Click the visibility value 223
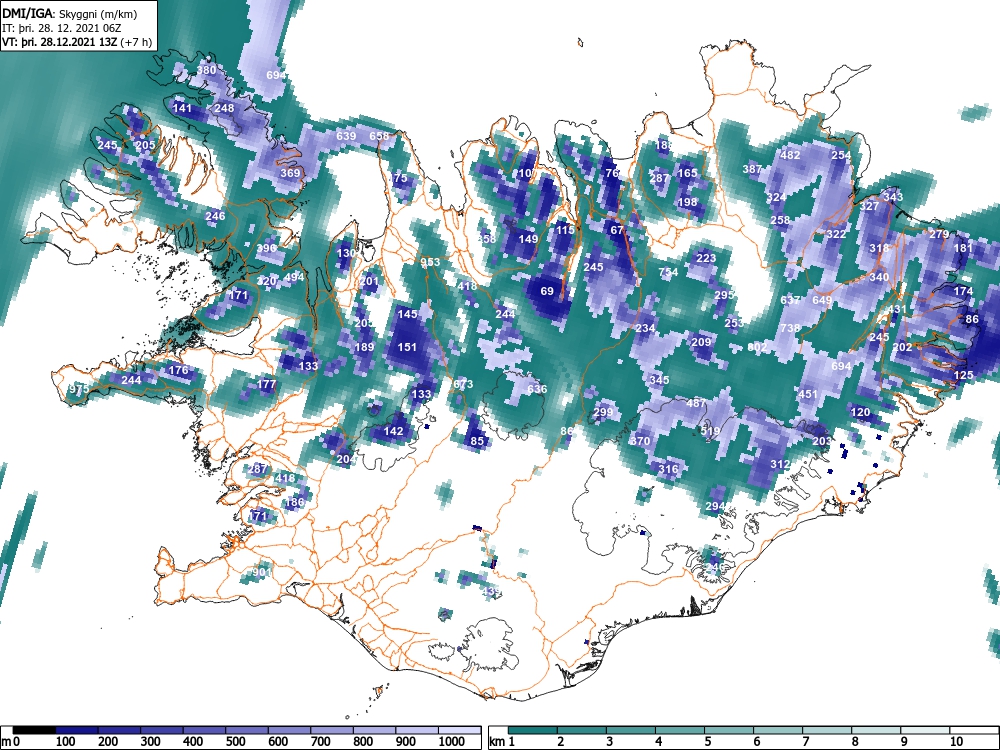 (x=706, y=258)
